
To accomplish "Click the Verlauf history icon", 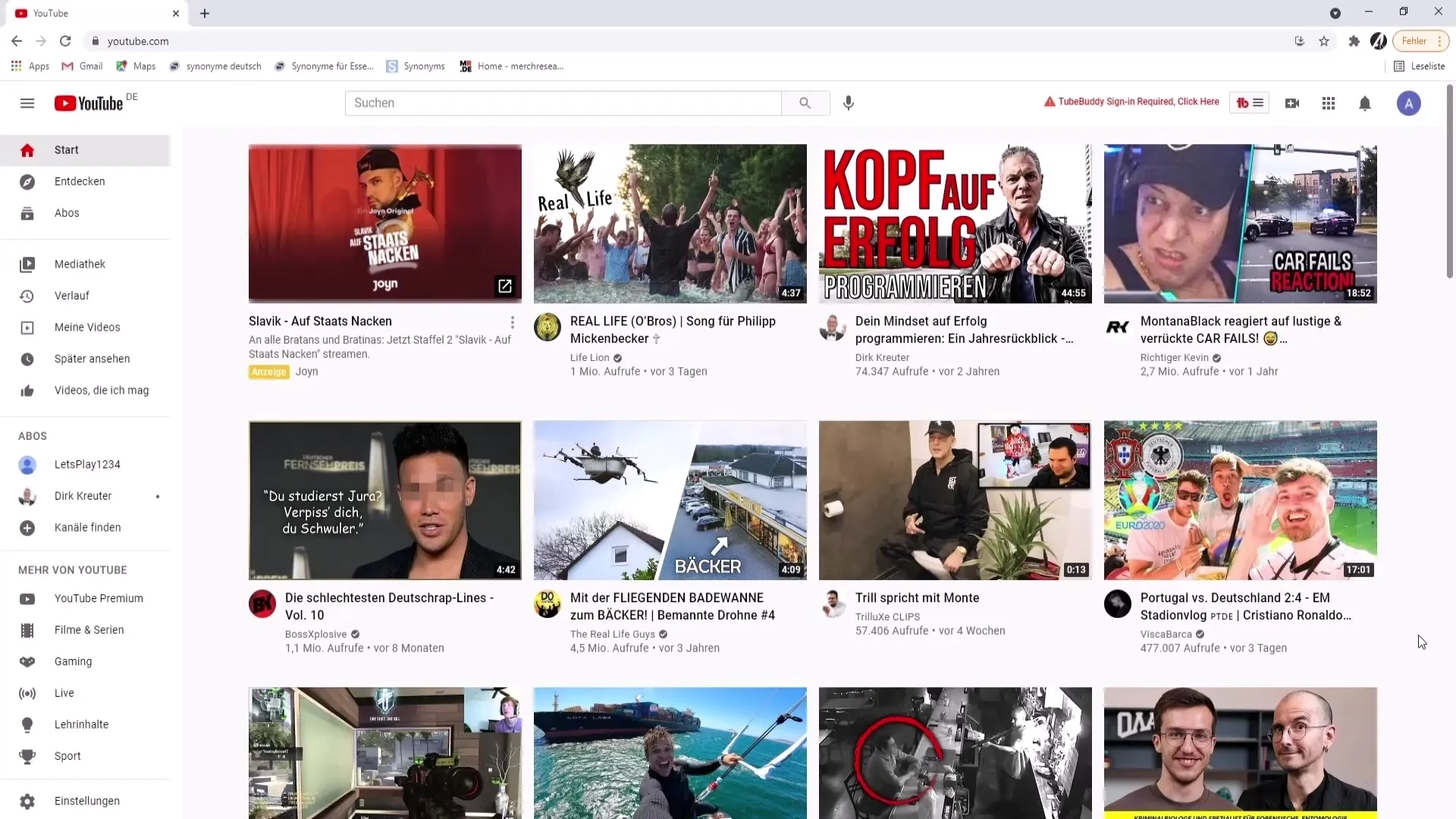I will click(x=27, y=296).
